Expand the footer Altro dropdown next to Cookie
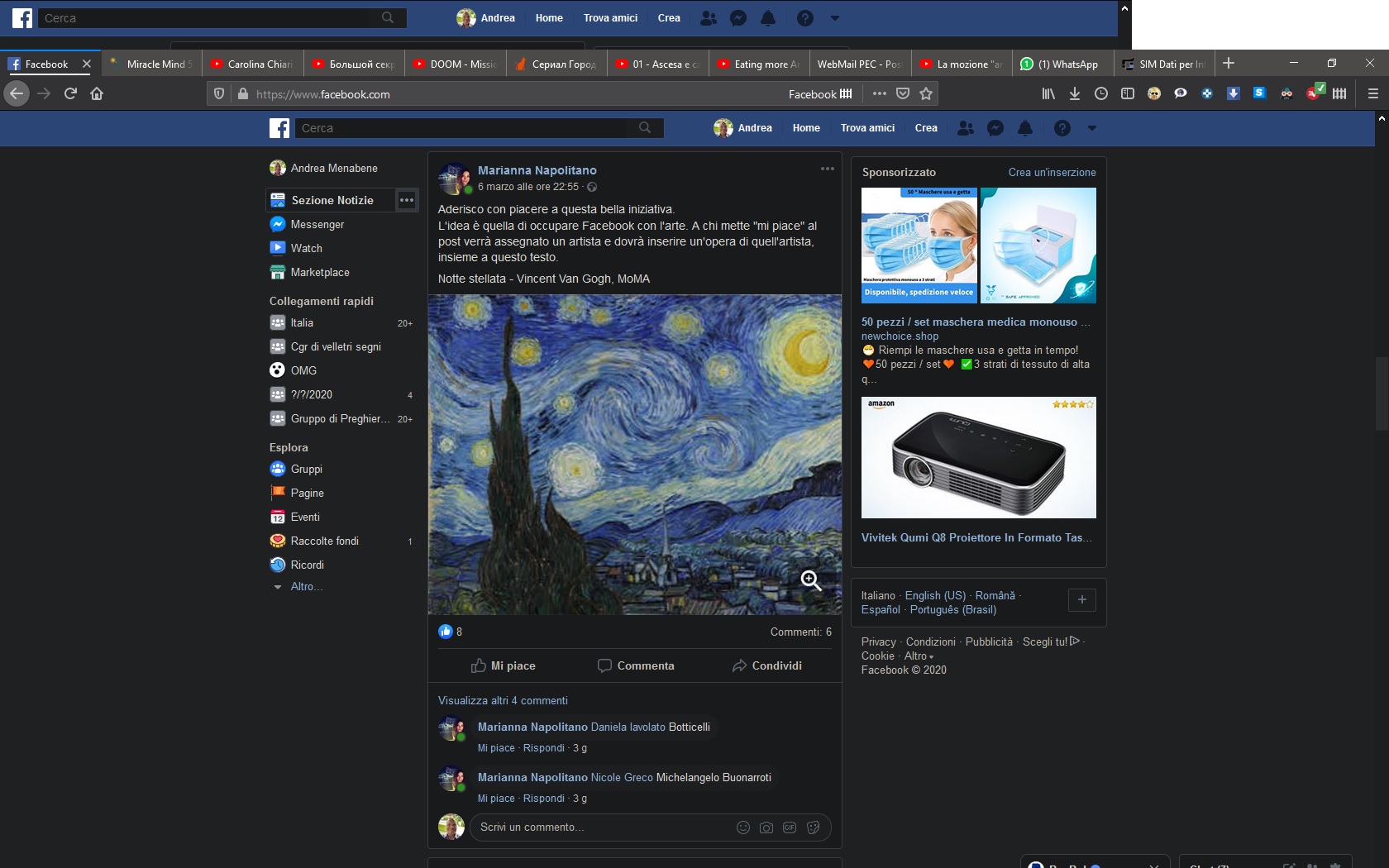 (919, 656)
